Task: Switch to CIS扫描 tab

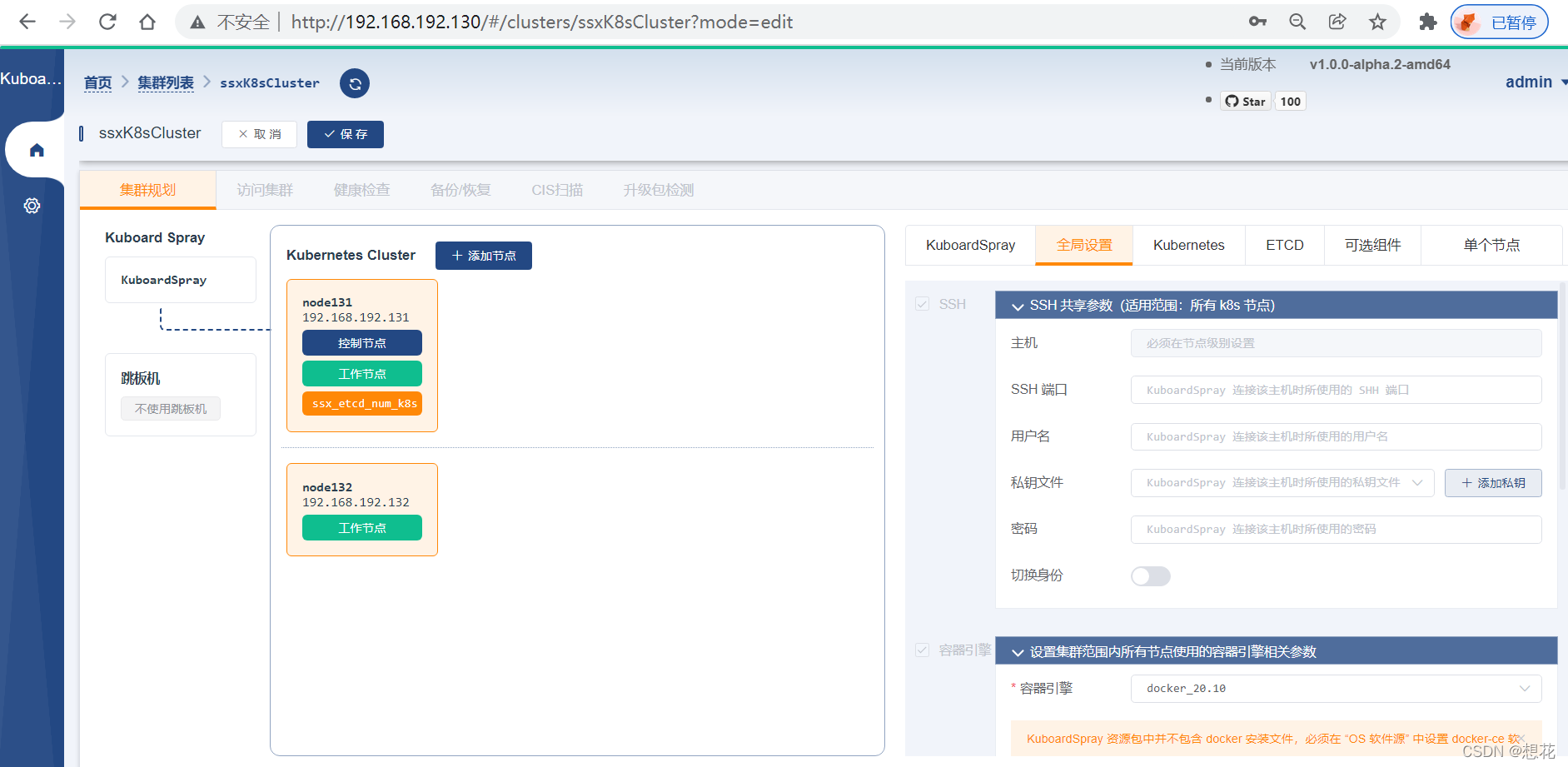Action: click(x=557, y=190)
